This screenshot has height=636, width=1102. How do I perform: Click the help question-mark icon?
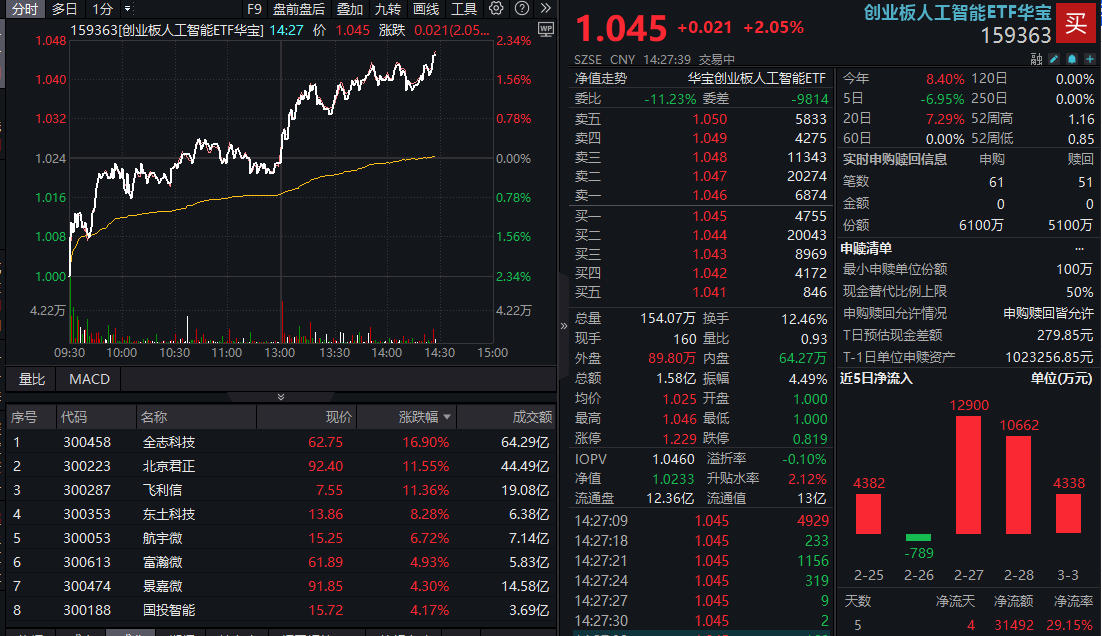pyautogui.click(x=522, y=8)
